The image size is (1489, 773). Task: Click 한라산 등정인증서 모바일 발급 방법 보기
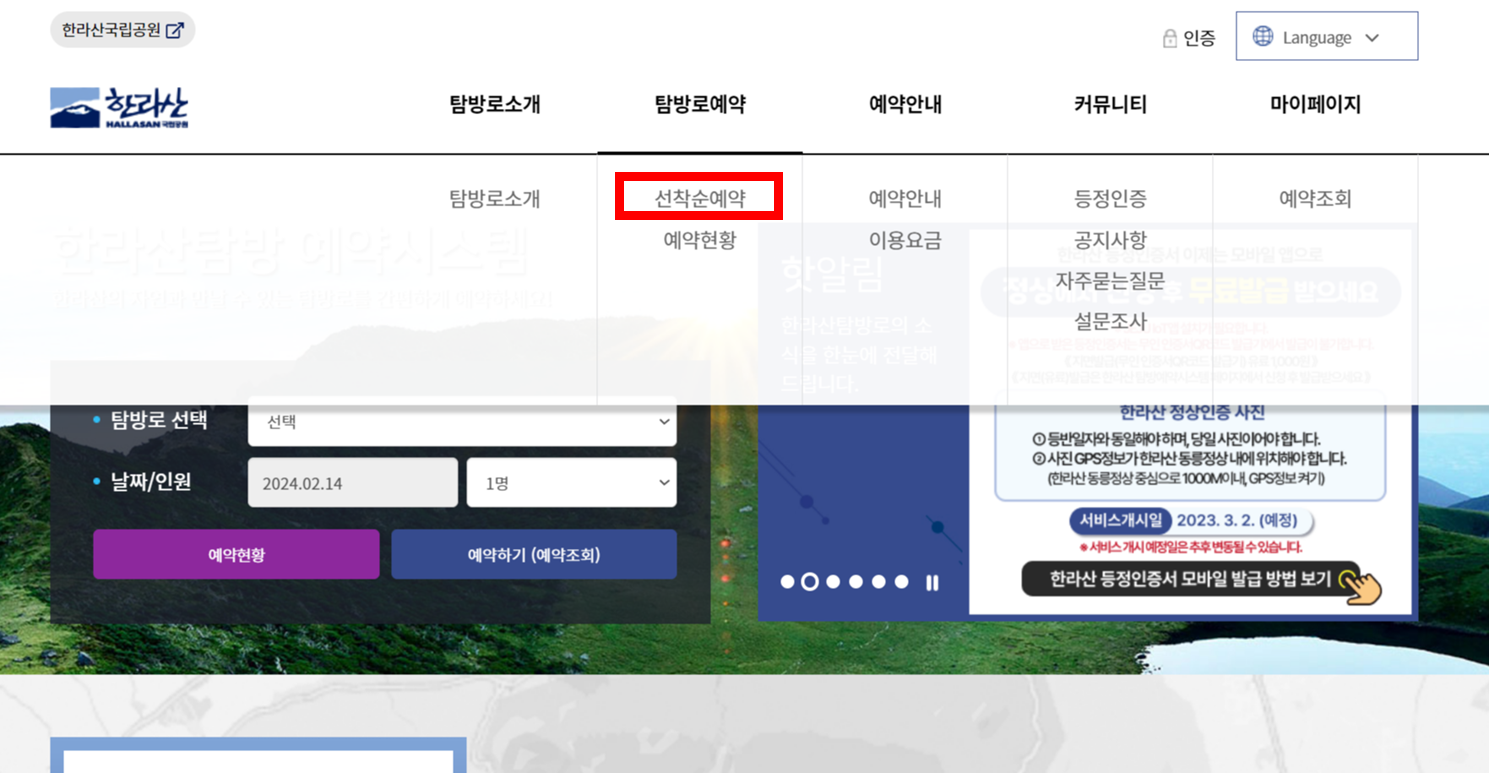(x=1191, y=579)
